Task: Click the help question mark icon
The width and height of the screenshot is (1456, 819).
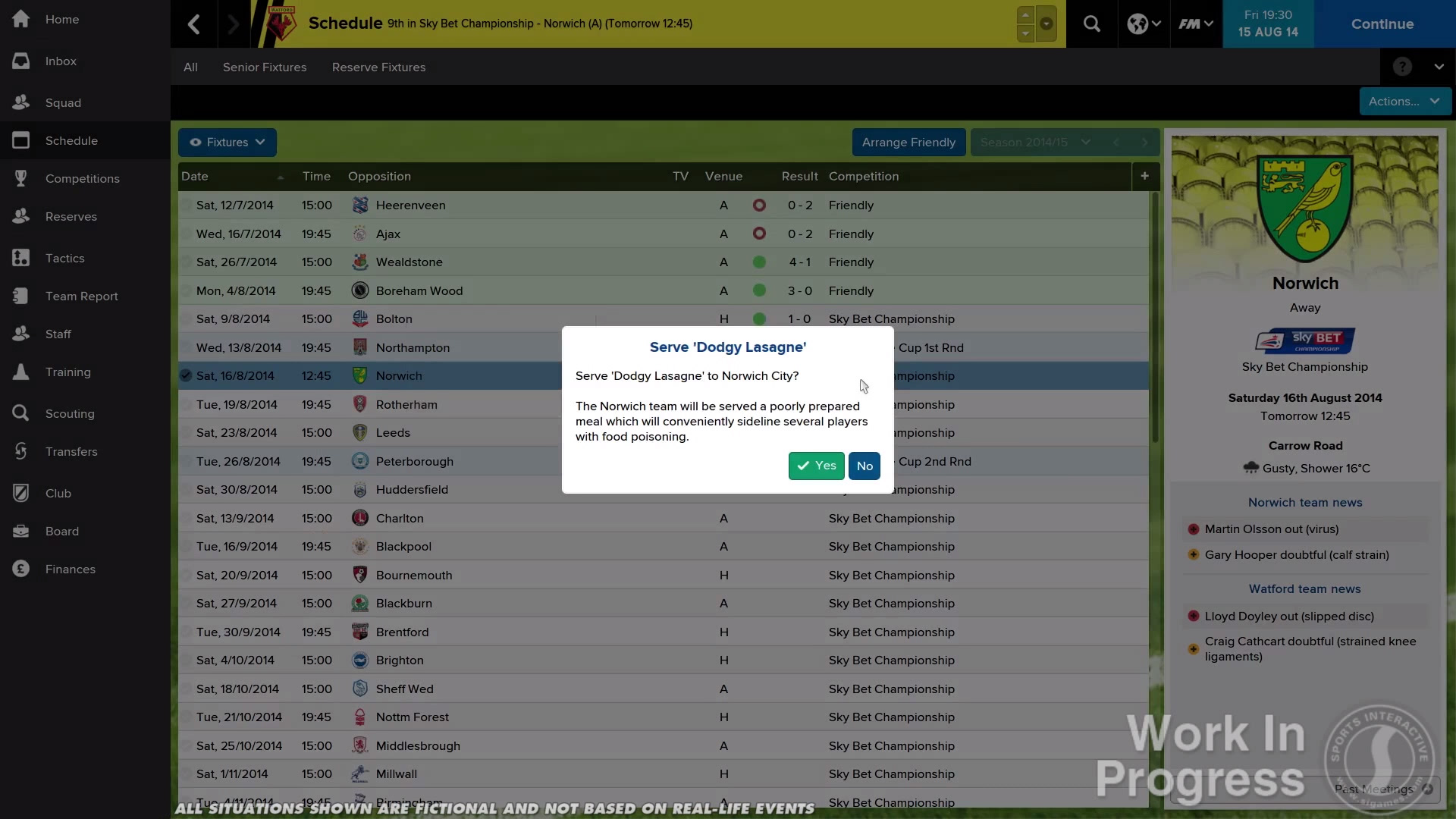Action: point(1402,67)
